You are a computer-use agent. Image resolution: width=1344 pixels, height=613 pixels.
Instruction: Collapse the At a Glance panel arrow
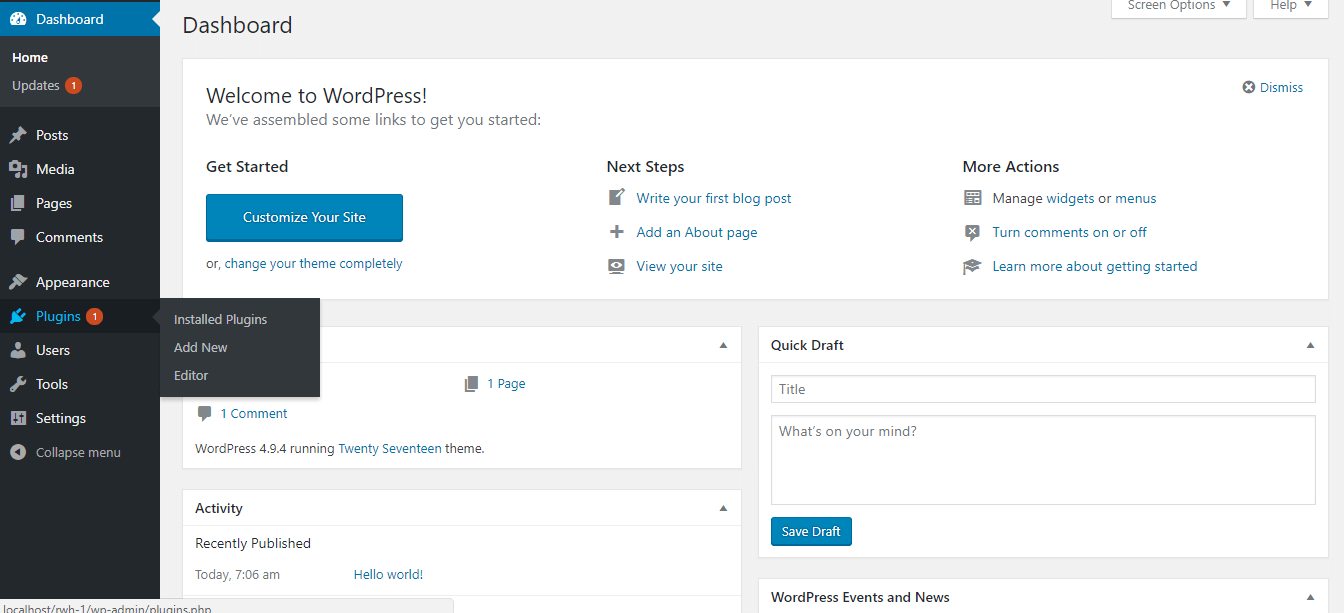pos(724,345)
